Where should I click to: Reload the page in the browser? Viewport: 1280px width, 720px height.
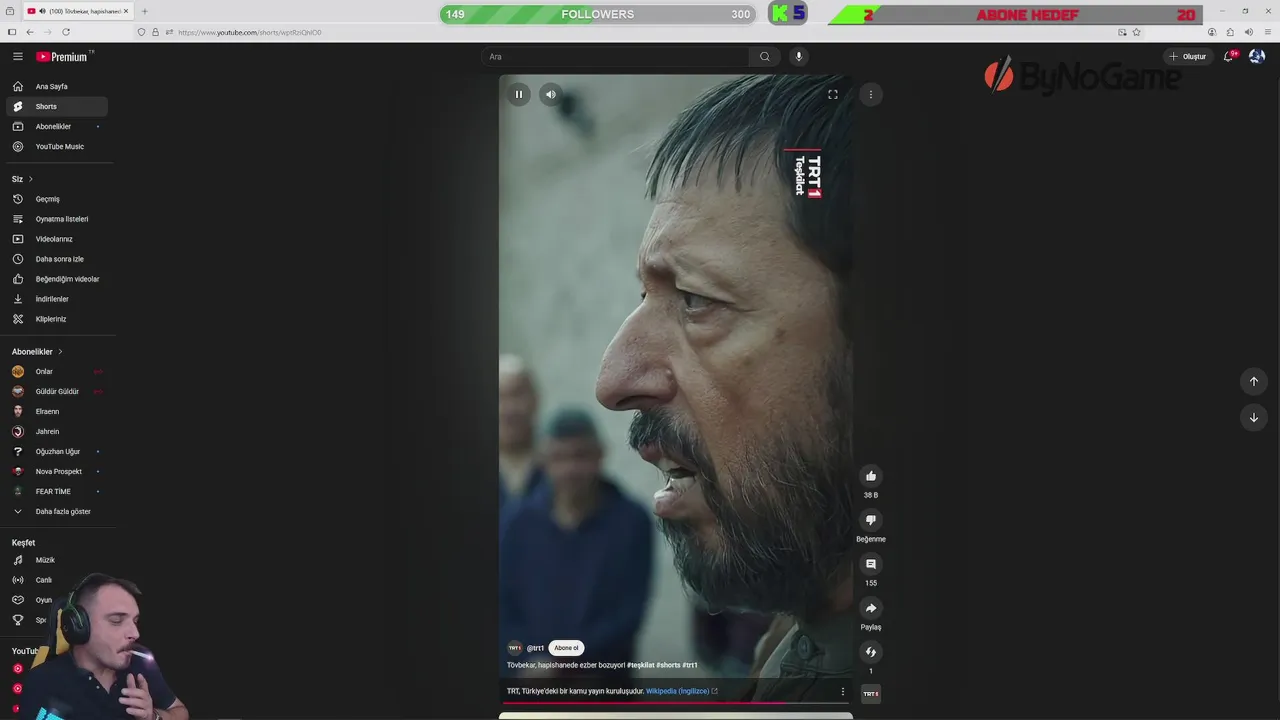pos(66,32)
